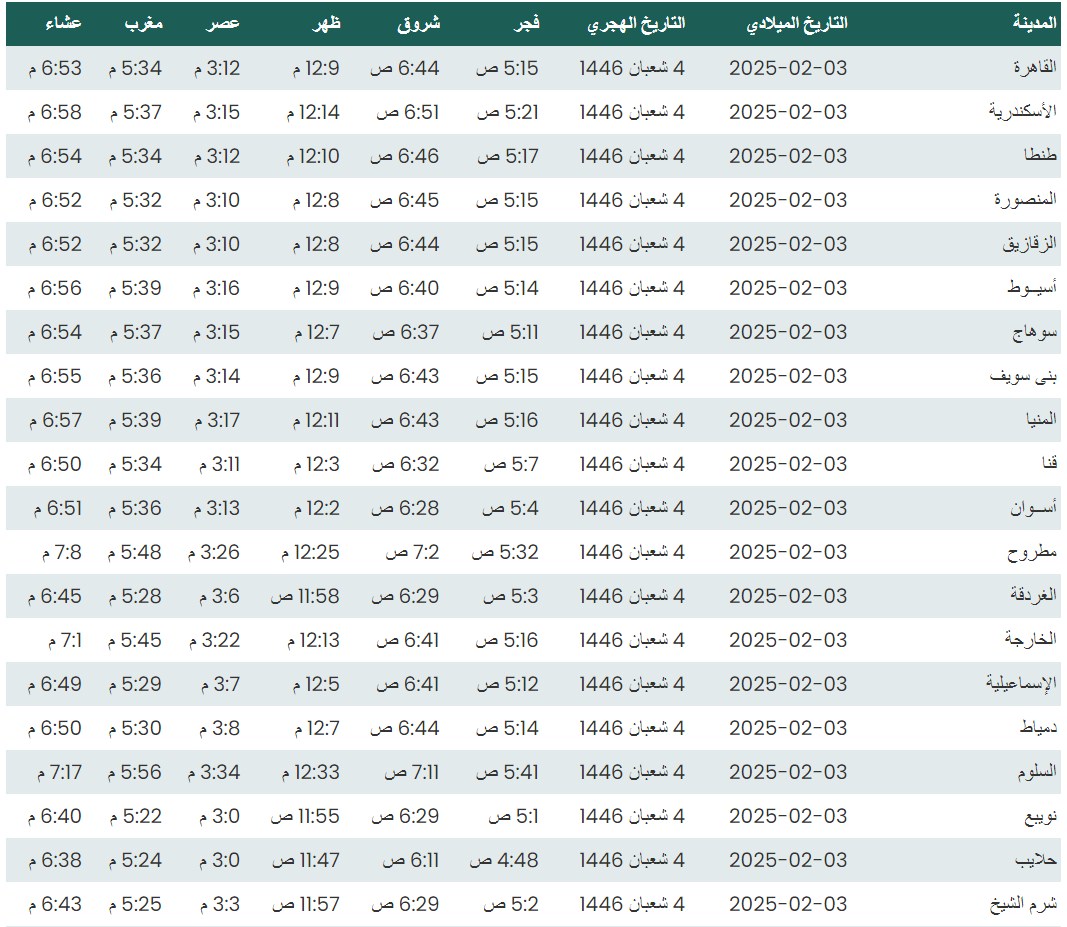Click the Isha time 7:17 for السلوم
The image size is (1067, 927).
[60, 772]
